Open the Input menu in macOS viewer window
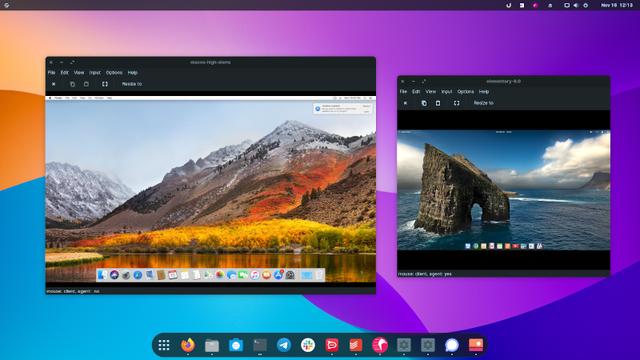Image resolution: width=640 pixels, height=360 pixels. click(x=95, y=73)
